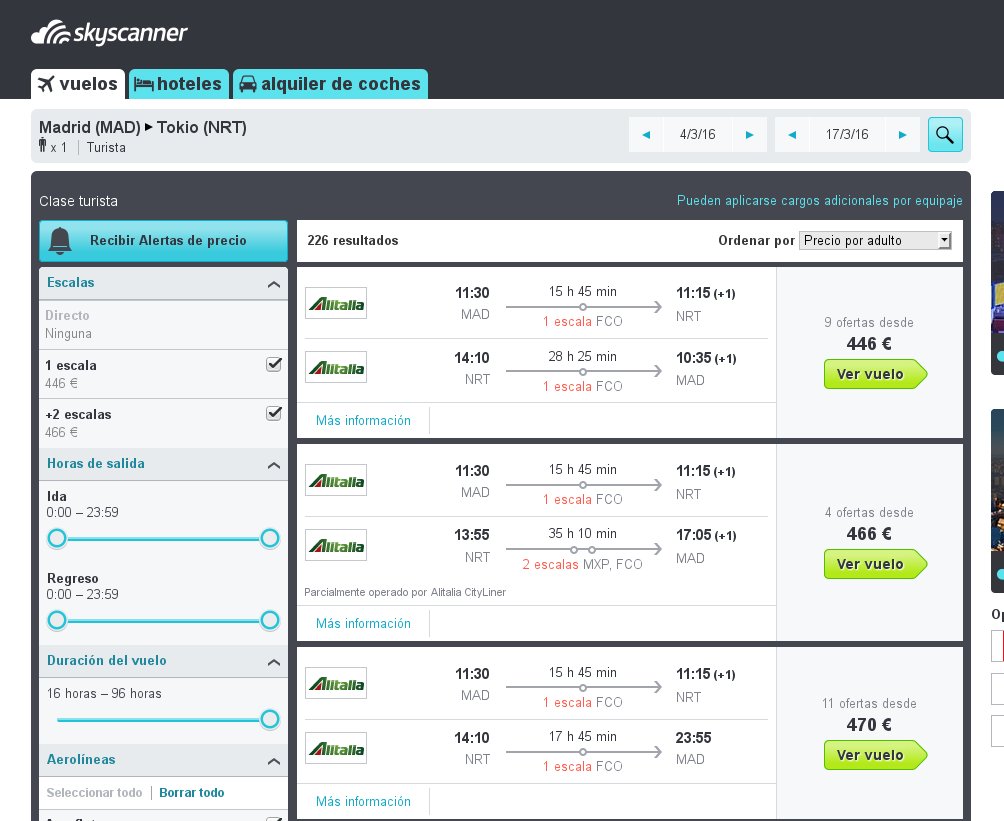Image resolution: width=1004 pixels, height=821 pixels.
Task: Click the 4/3/16 departure date field
Action: 697,134
